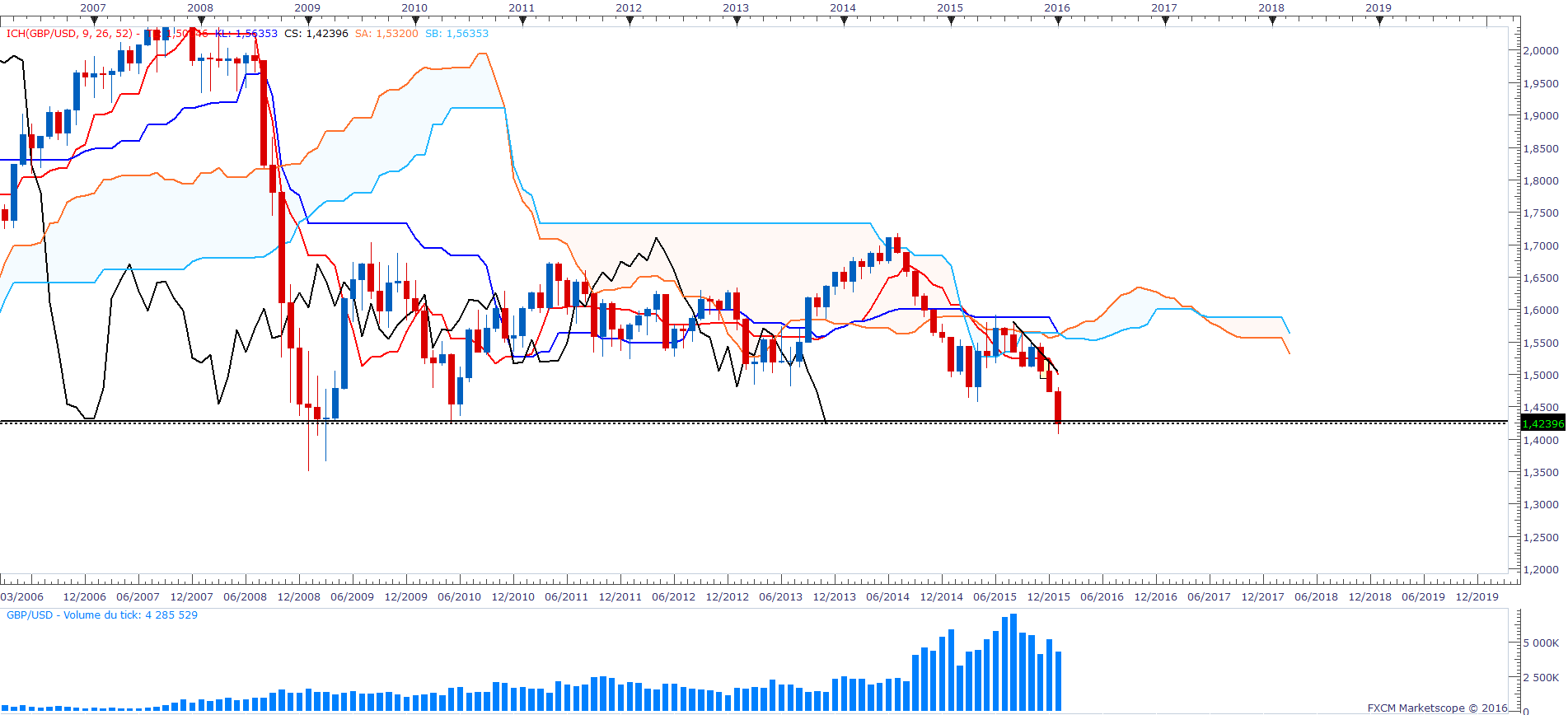
Task: Click the 5 000K volume scale label
Action: [x=1541, y=643]
